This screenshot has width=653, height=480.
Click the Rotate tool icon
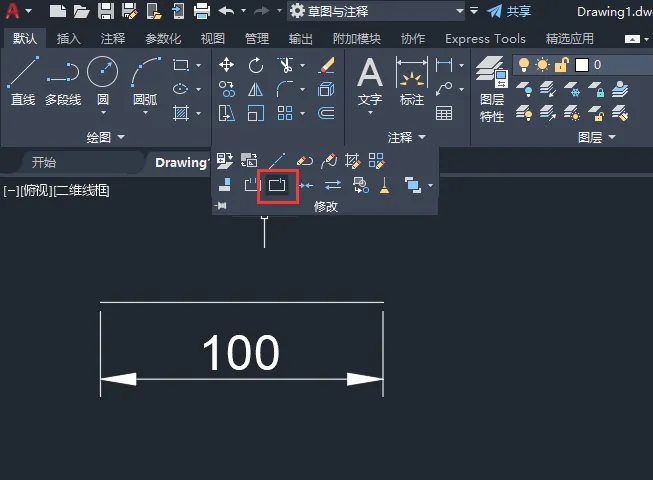256,65
